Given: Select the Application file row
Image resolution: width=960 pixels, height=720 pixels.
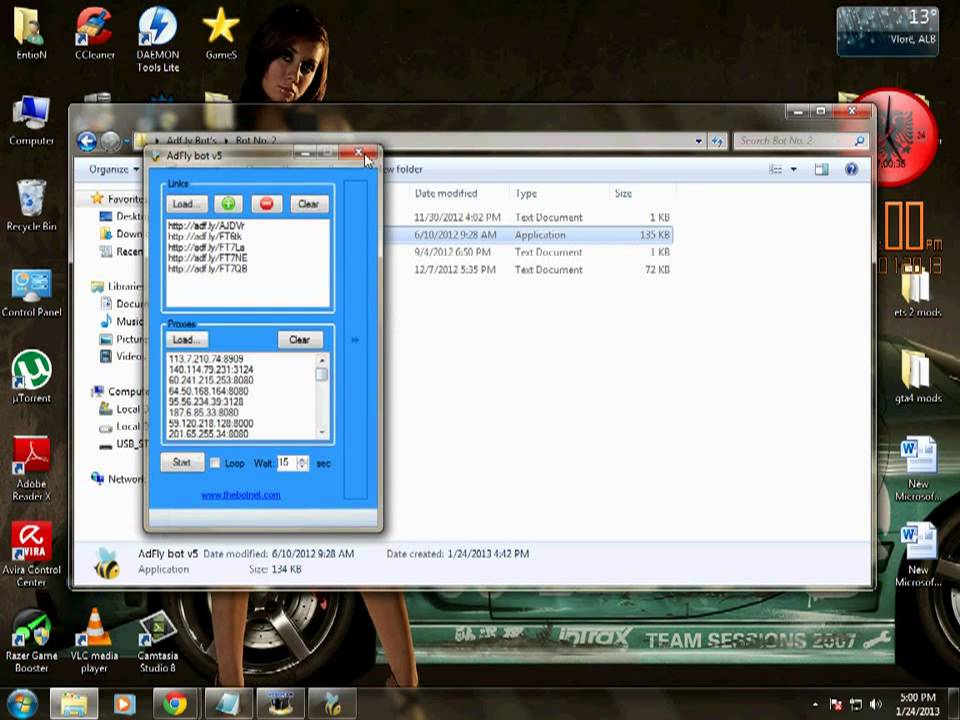Looking at the screenshot, I should pyautogui.click(x=528, y=235).
